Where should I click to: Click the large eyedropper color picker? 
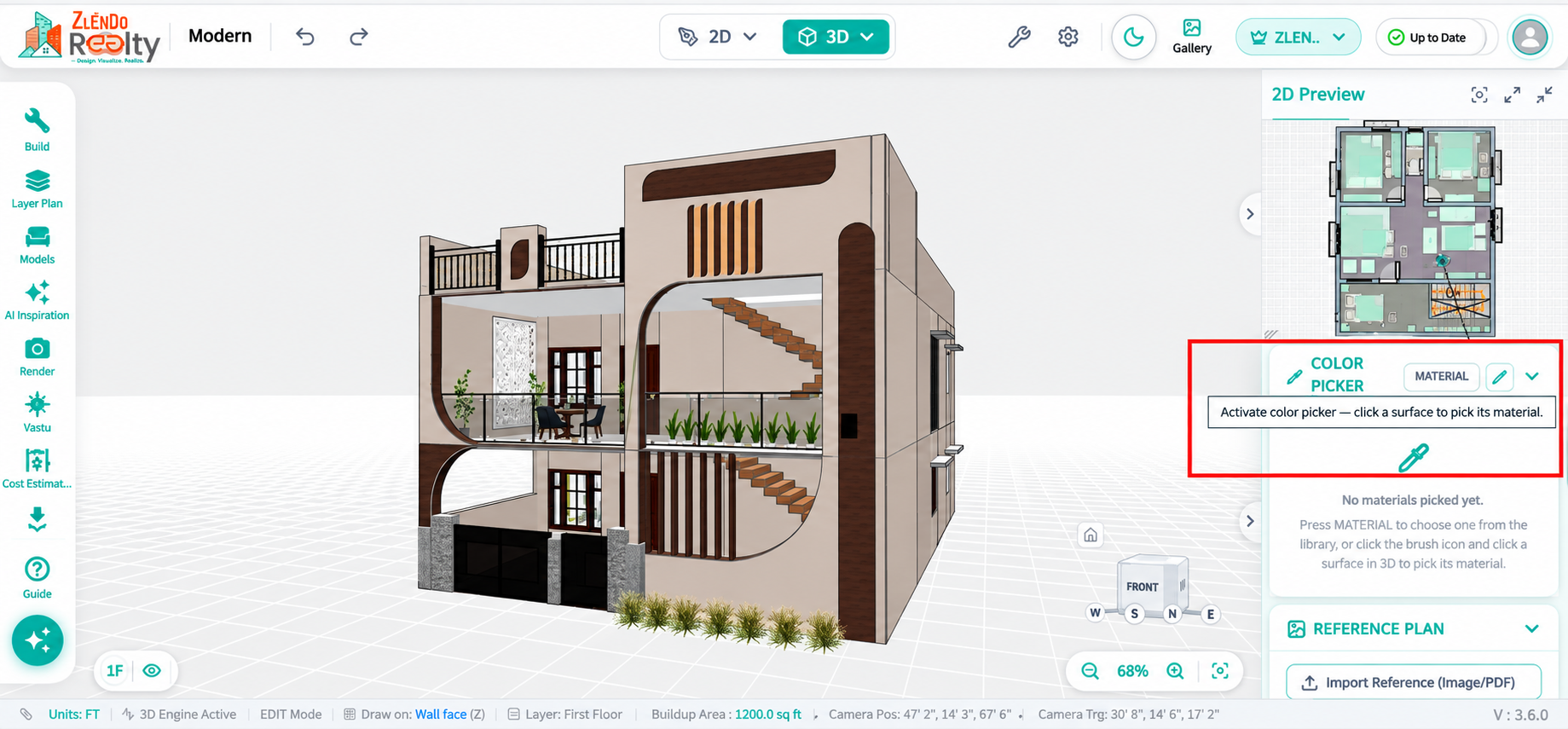click(x=1413, y=458)
